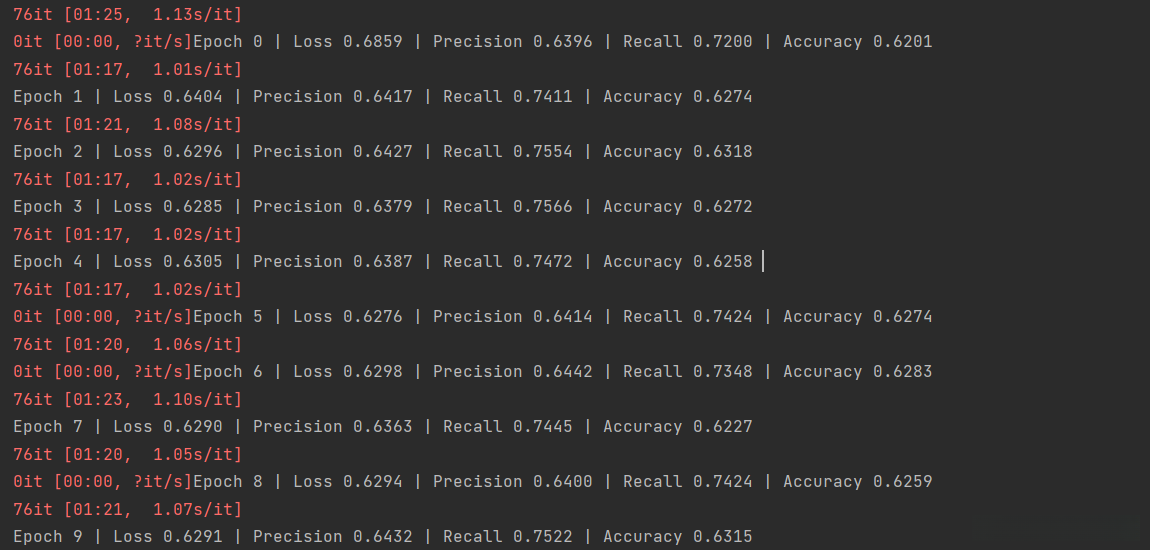Click the progress line showing 1.07s/it
This screenshot has height=550, width=1150.
tap(127, 510)
